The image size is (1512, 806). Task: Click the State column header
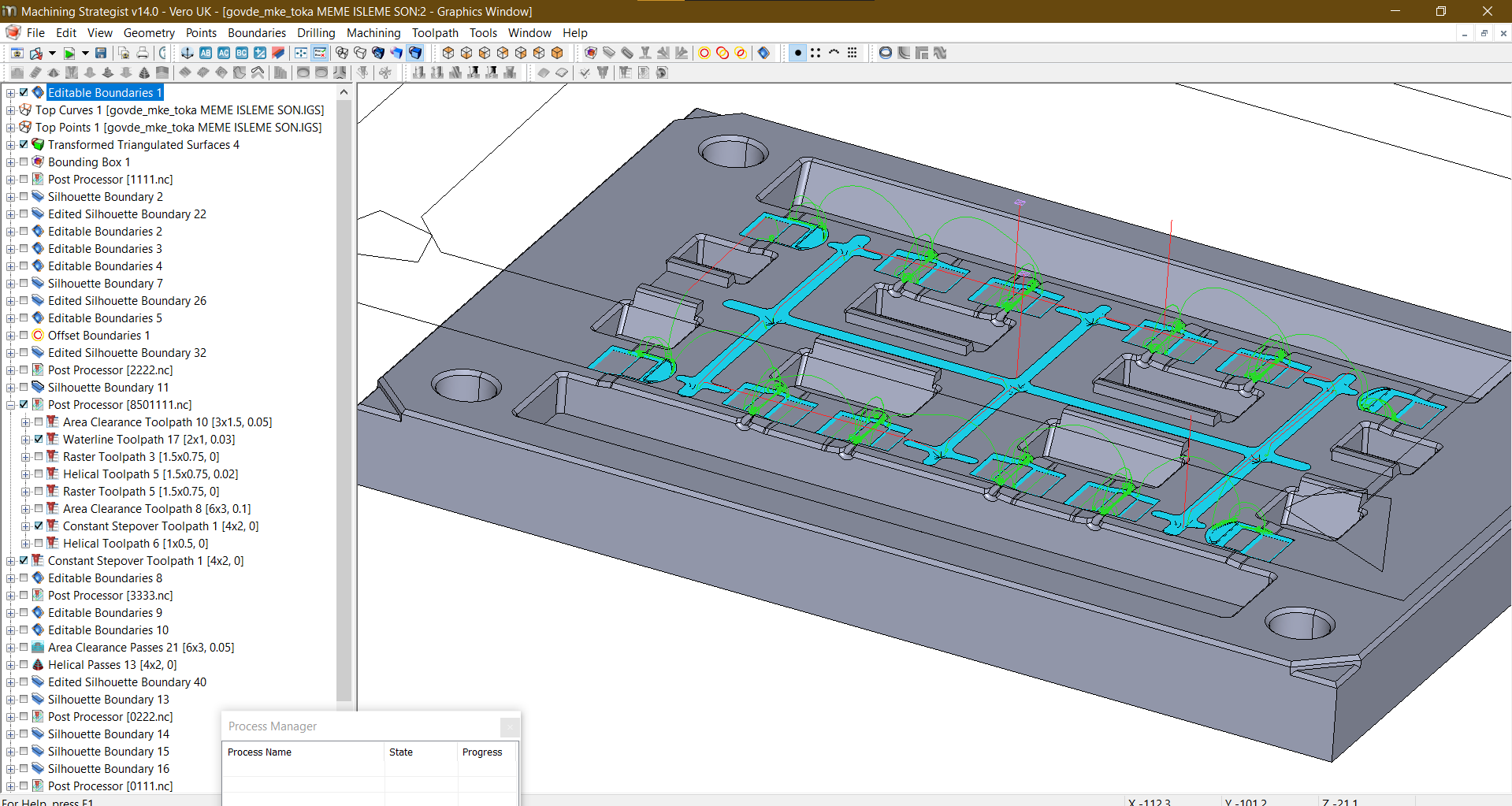tap(421, 752)
